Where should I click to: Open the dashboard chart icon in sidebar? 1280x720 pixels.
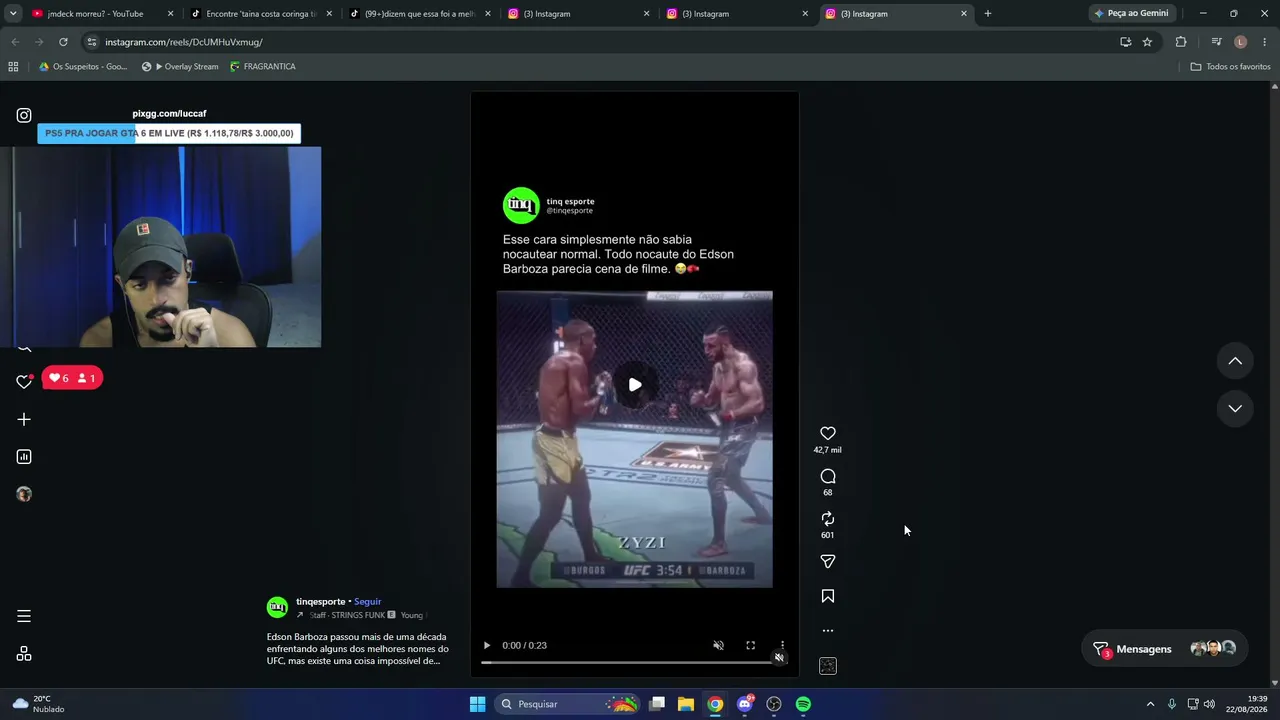click(x=24, y=457)
